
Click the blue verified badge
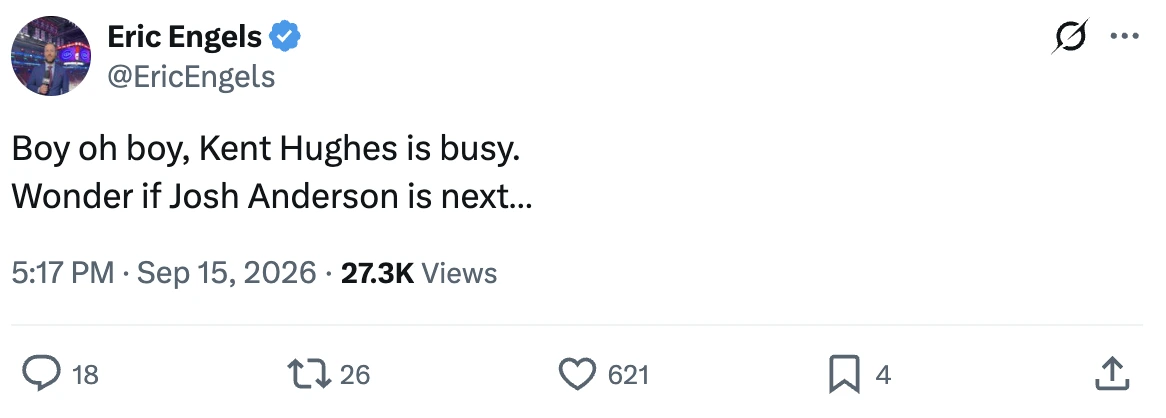coord(285,36)
